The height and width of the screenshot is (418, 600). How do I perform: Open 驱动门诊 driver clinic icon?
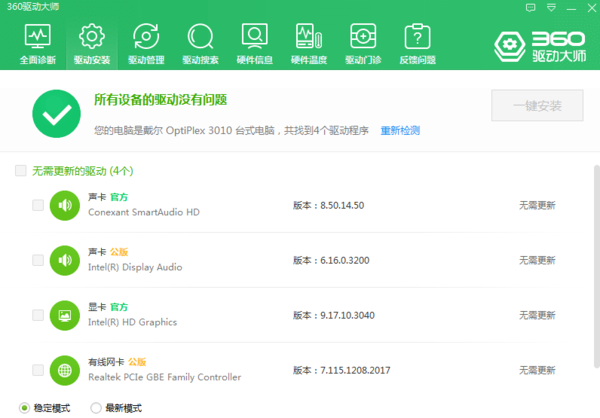click(361, 43)
